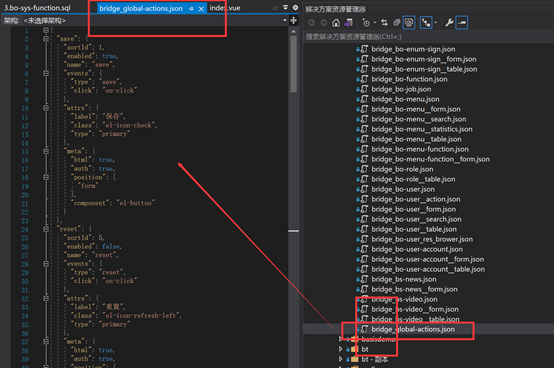Open the dropdown next to the clock filter
The image size is (554, 368).
(375, 23)
